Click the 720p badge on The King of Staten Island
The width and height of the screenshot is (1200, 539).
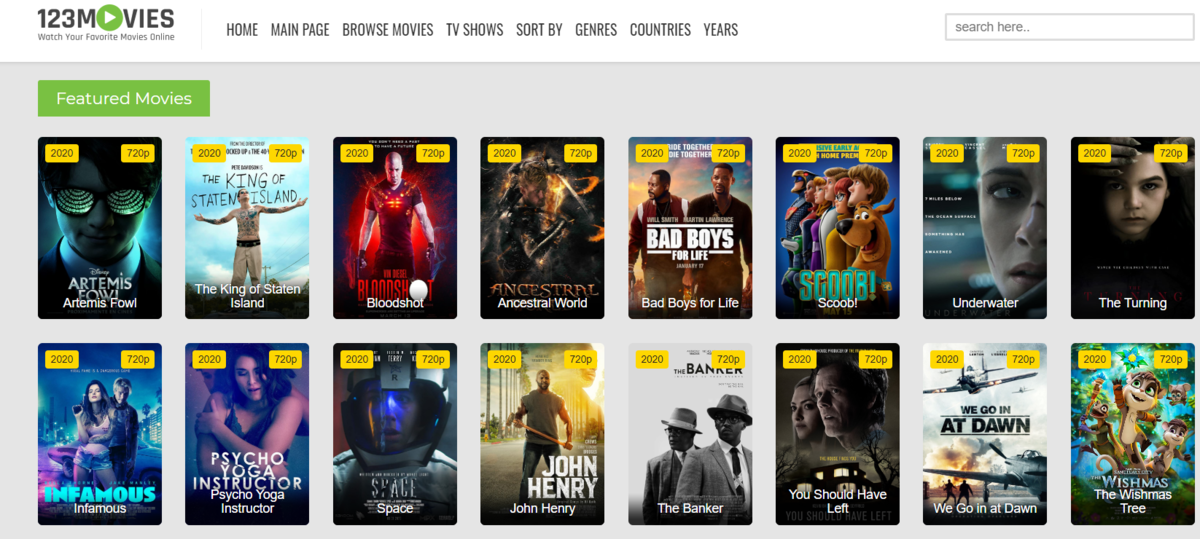286,153
